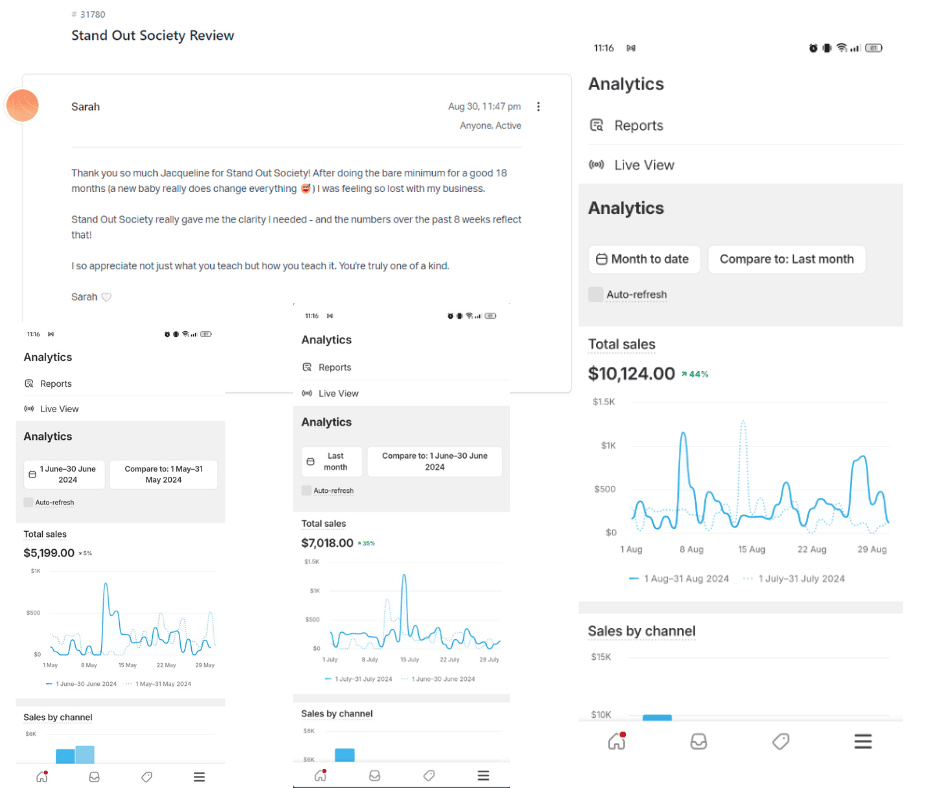Tap inbox icon in July screen bottom bar
940x788 pixels.
click(375, 775)
